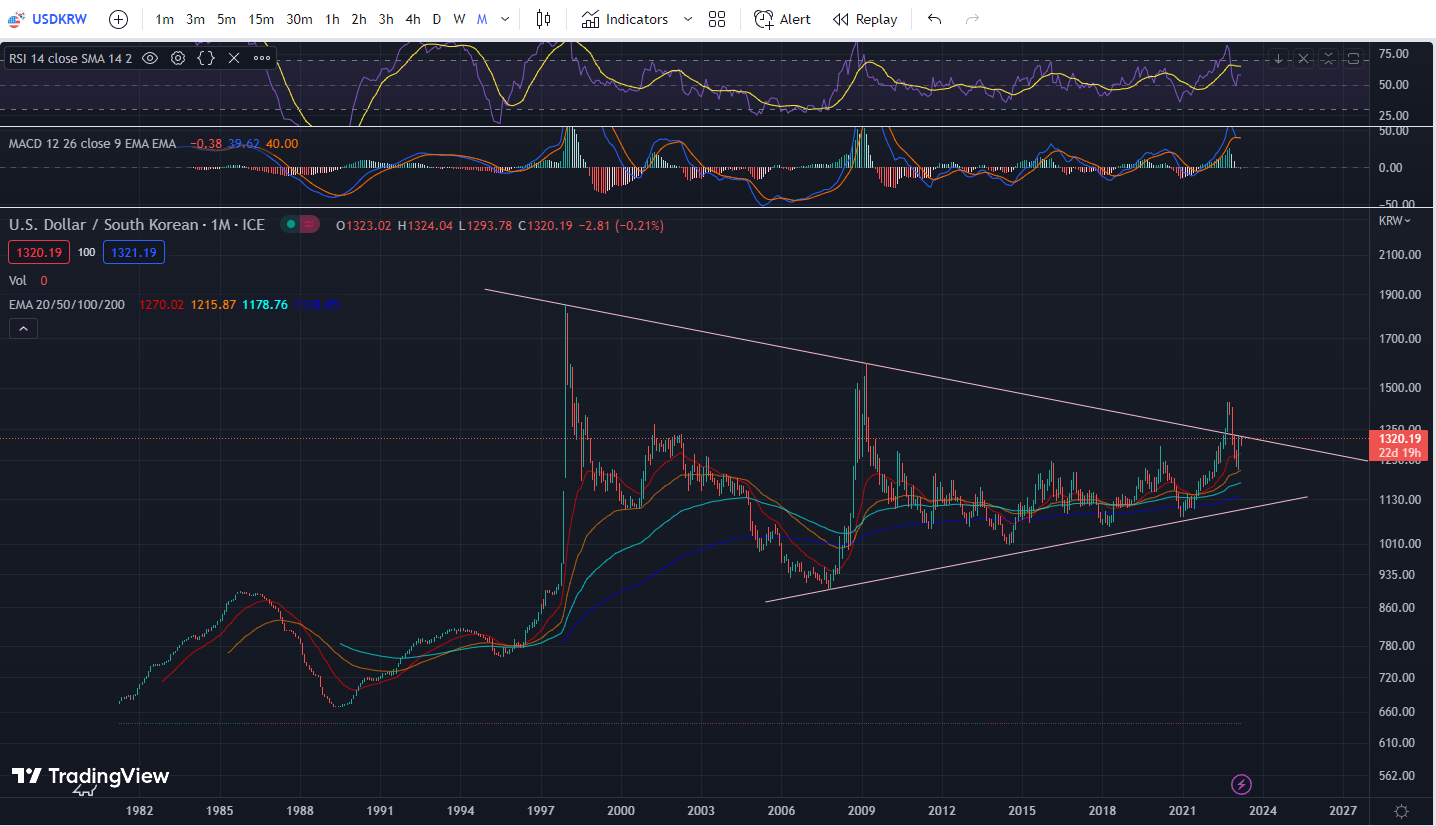This screenshot has height=826, width=1436.
Task: Open the Indicators dialog
Action: click(625, 19)
